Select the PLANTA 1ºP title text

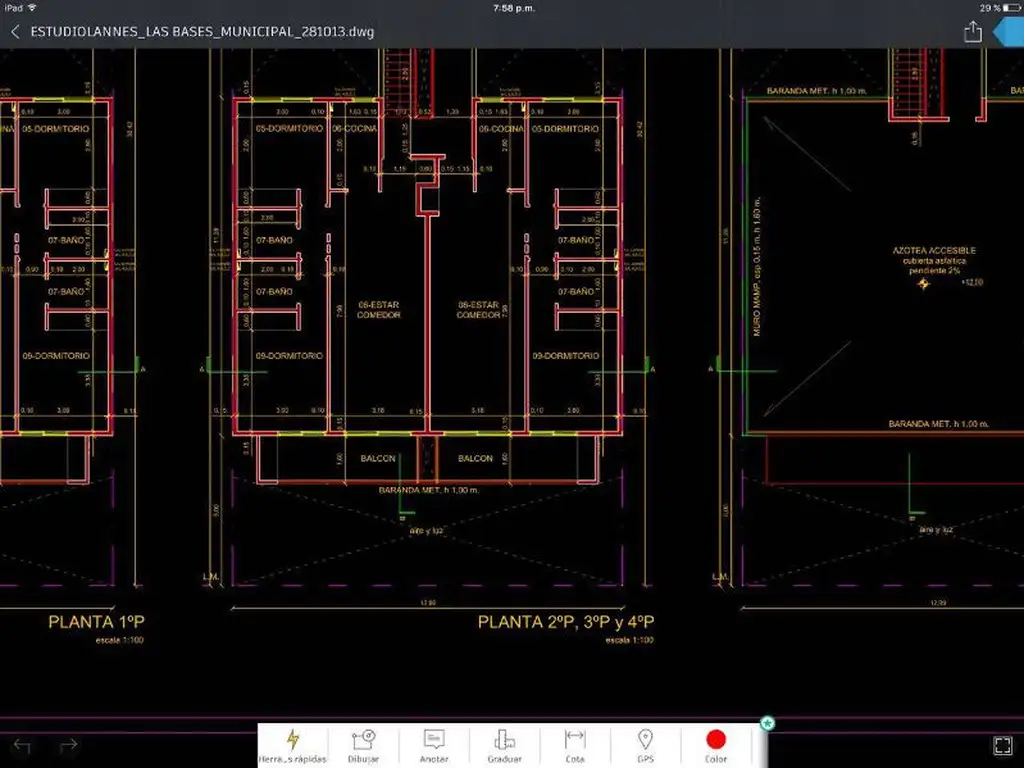tap(96, 622)
